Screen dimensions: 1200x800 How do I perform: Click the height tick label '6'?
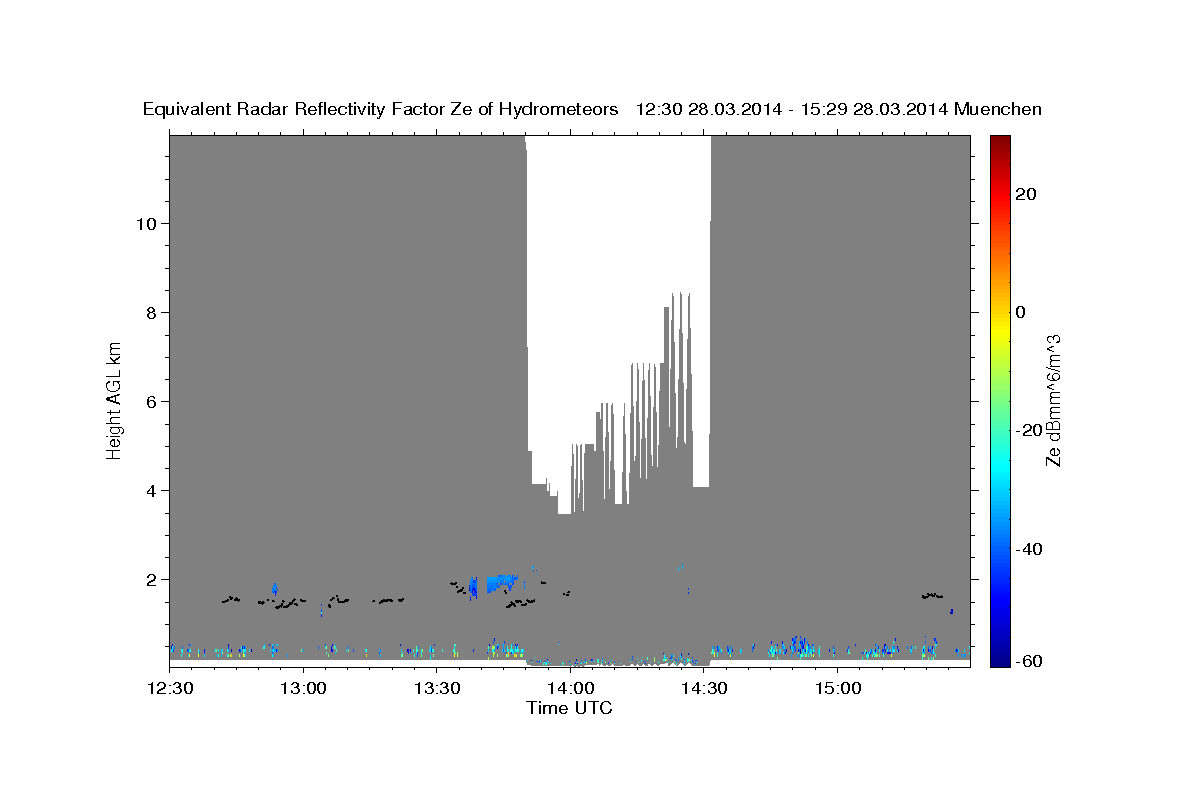tap(150, 401)
